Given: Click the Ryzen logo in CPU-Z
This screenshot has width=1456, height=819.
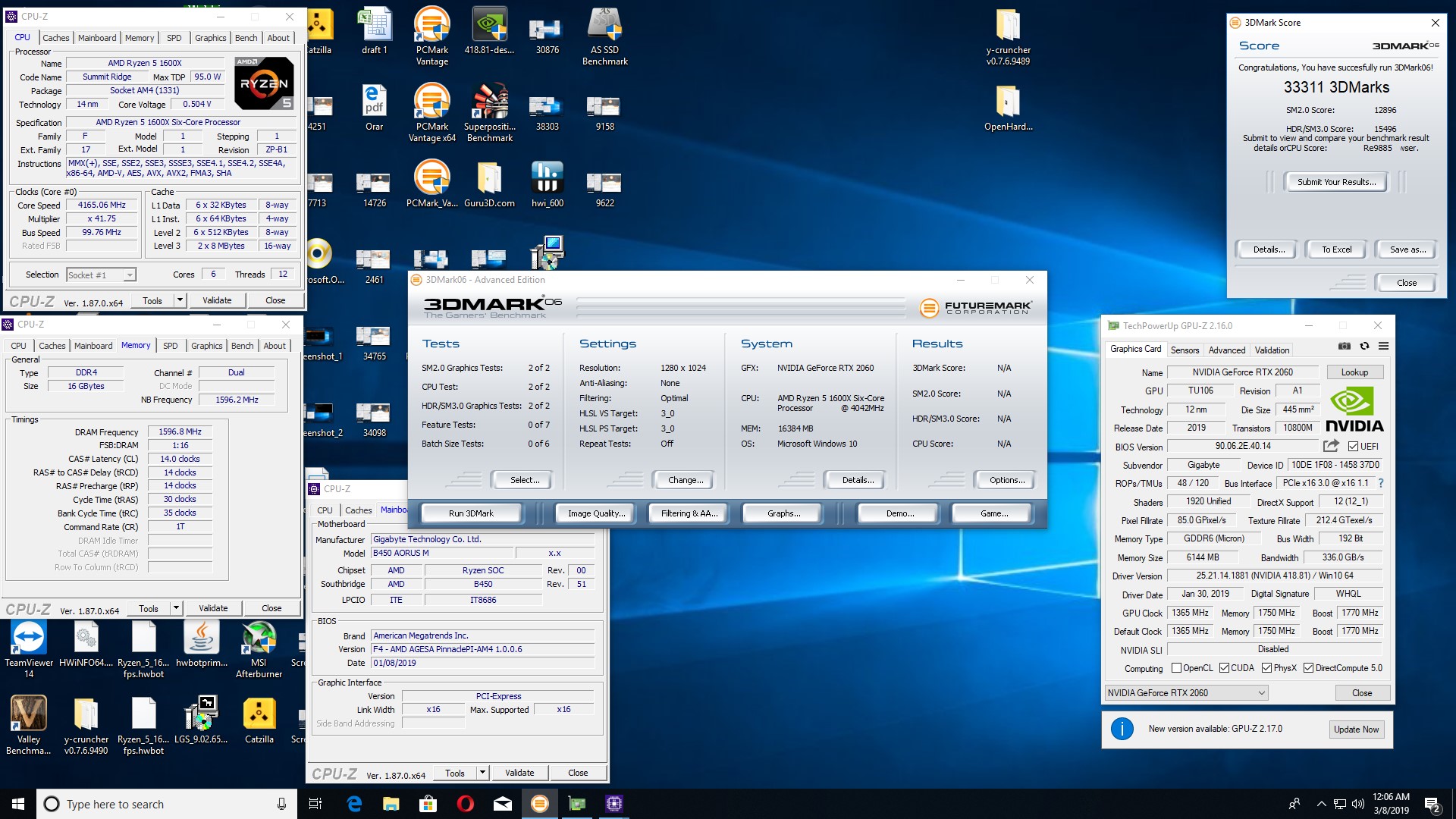Looking at the screenshot, I should [x=264, y=83].
